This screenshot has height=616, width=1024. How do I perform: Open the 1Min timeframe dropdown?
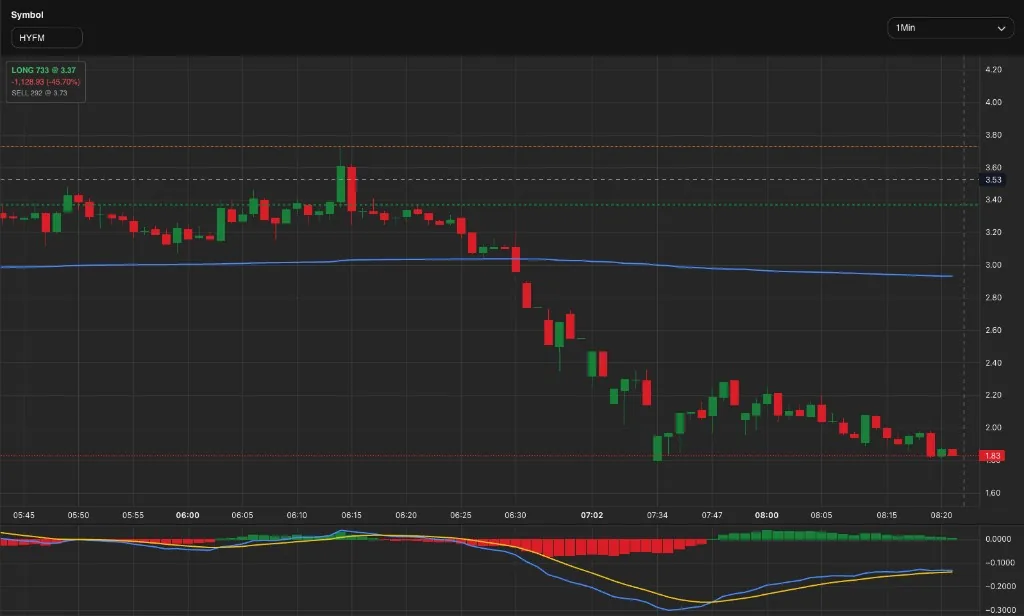point(950,28)
